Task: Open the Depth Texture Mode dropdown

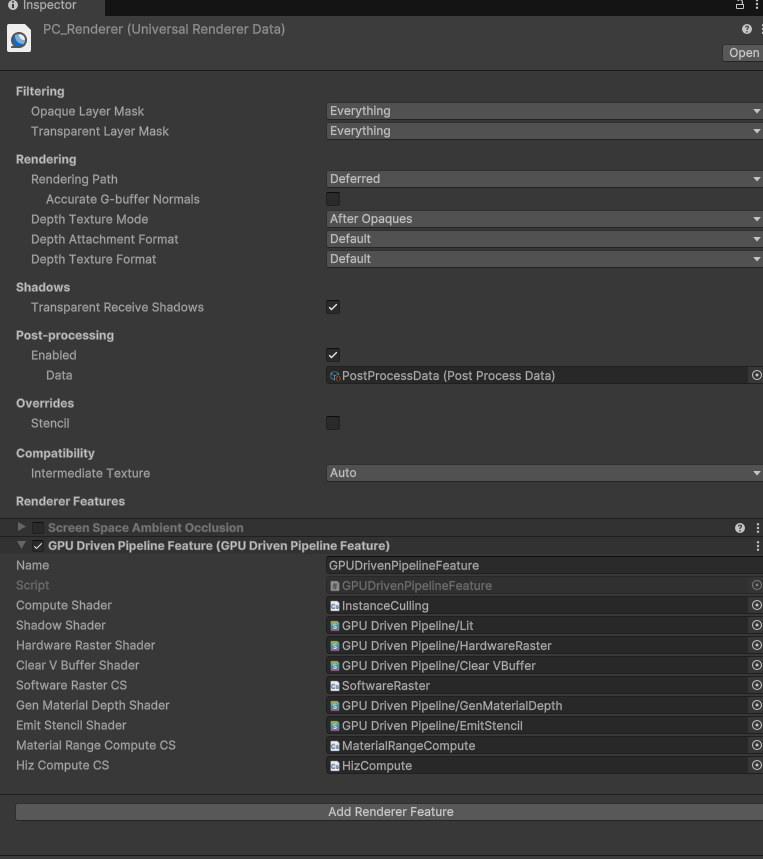Action: pyautogui.click(x=544, y=219)
